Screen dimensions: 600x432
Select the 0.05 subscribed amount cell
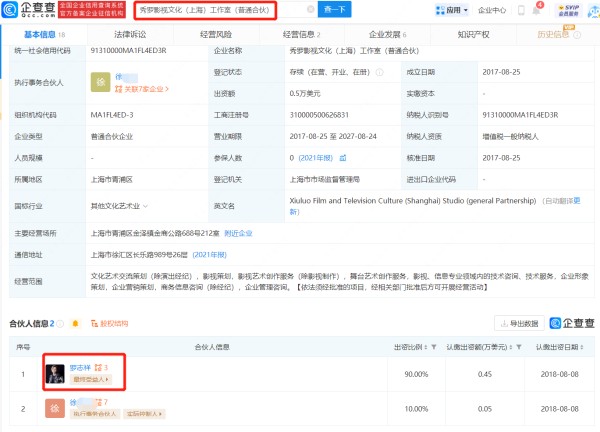[x=485, y=409]
